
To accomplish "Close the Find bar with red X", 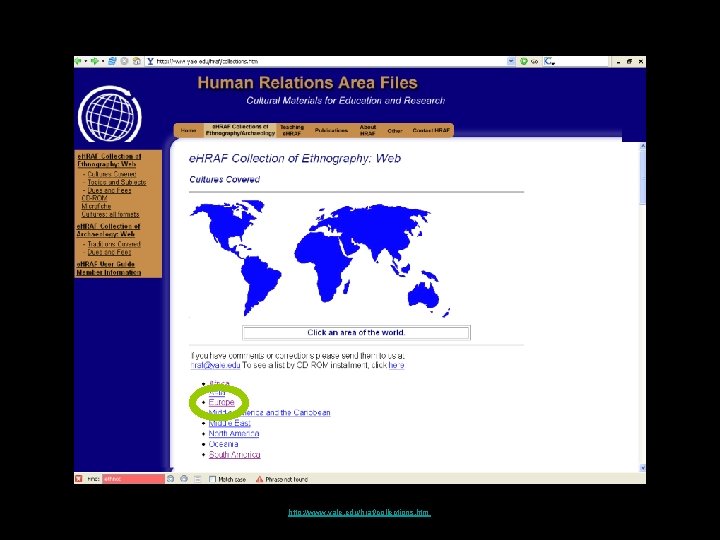I will (79, 479).
